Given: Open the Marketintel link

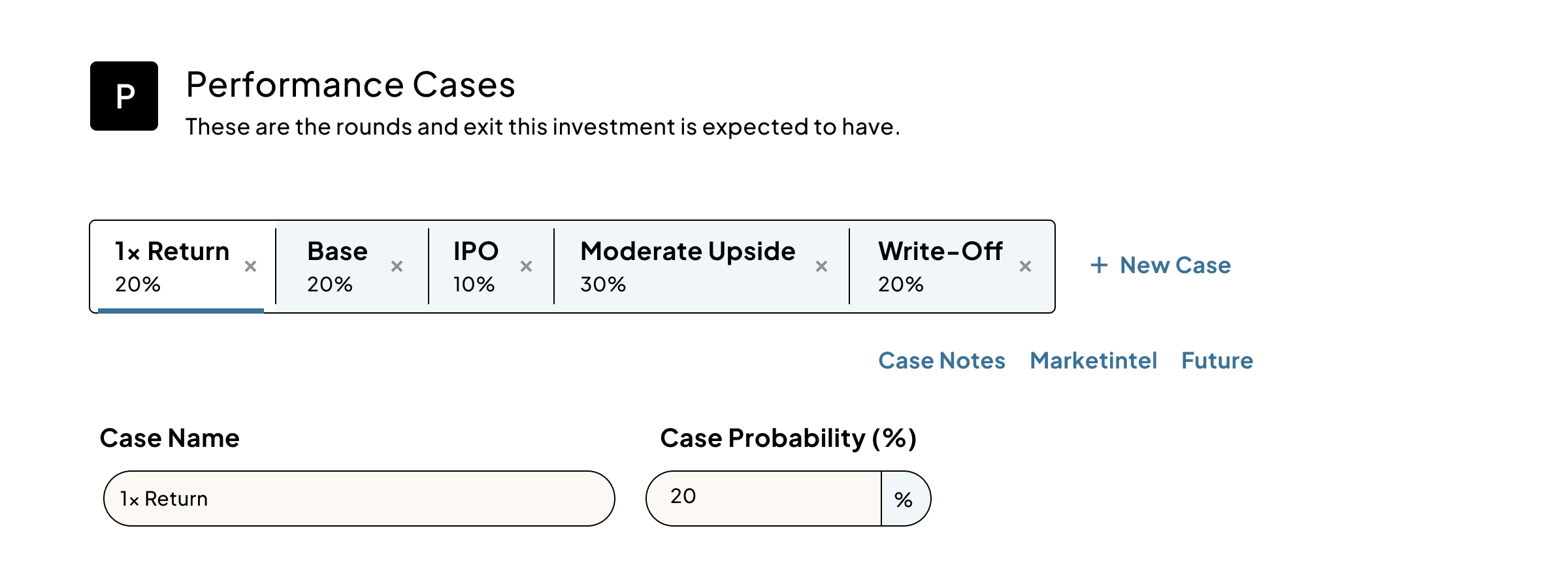Looking at the screenshot, I should click(x=1093, y=361).
